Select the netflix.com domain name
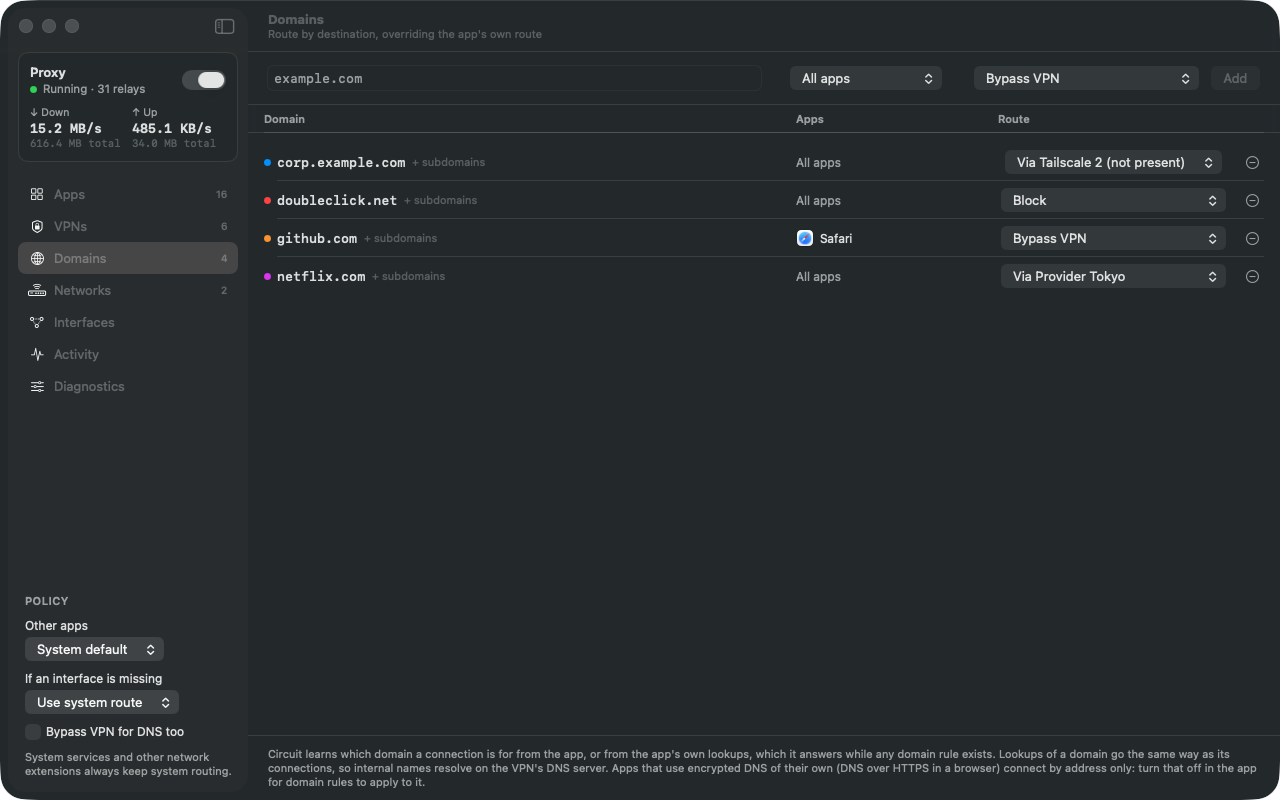The width and height of the screenshot is (1280, 800). point(321,276)
